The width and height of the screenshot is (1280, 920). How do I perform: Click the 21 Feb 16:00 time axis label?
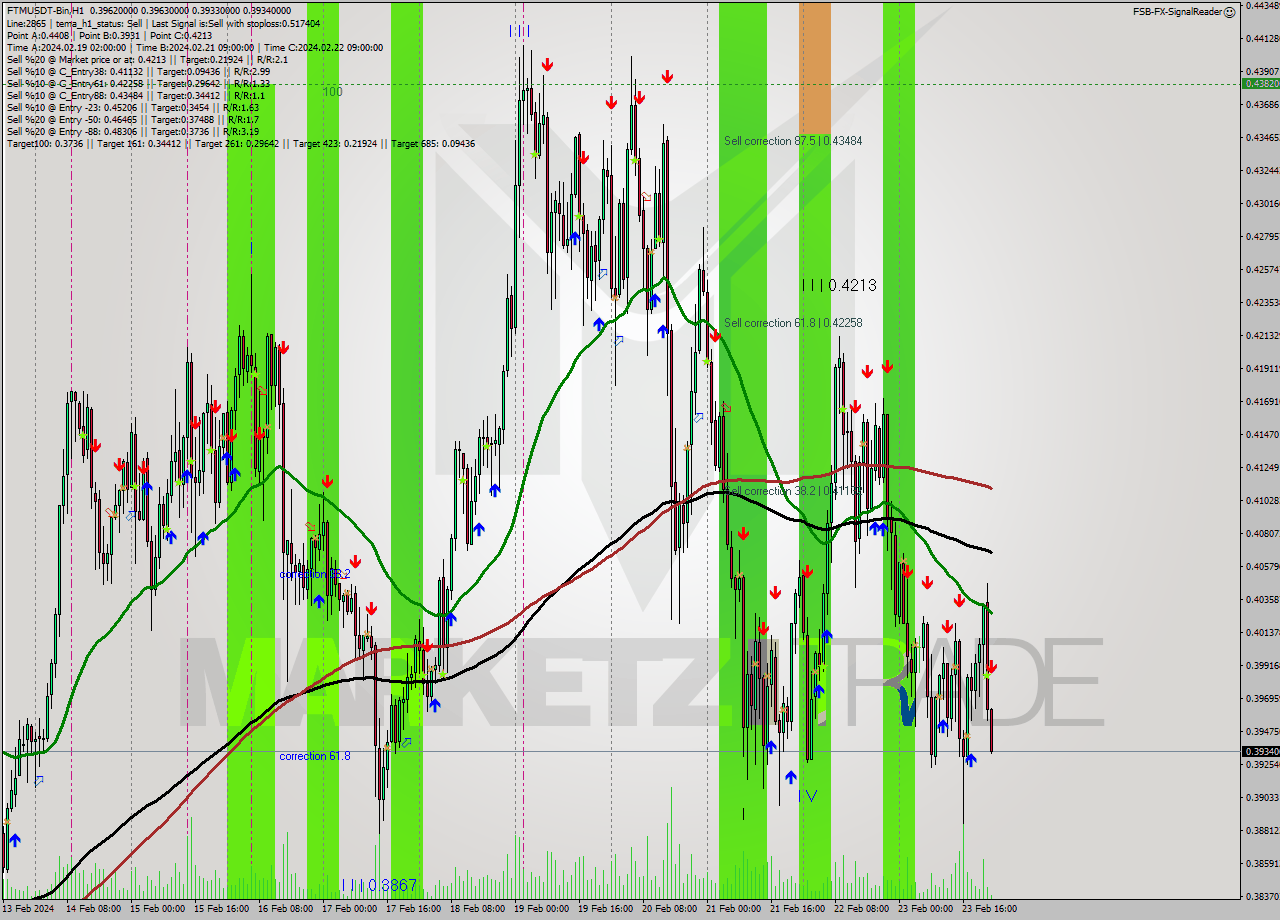pyautogui.click(x=797, y=909)
